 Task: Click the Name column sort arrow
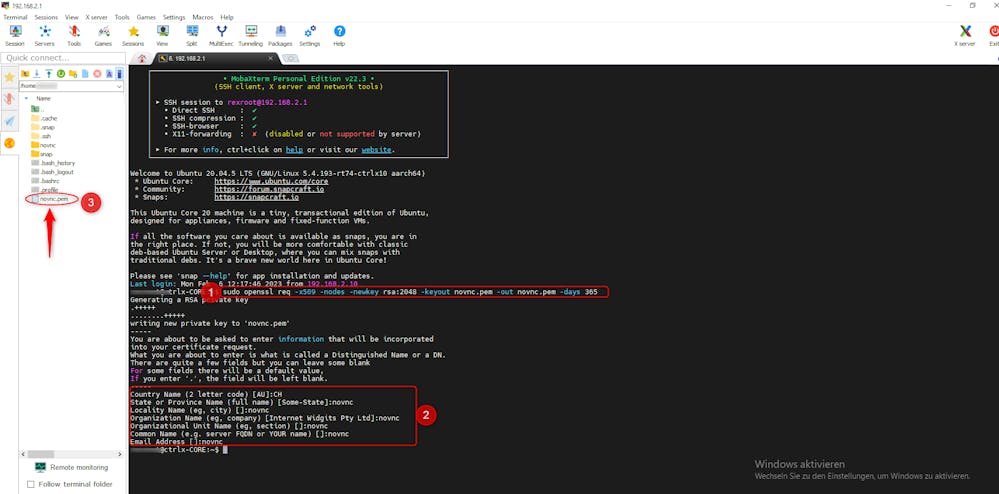[26, 98]
